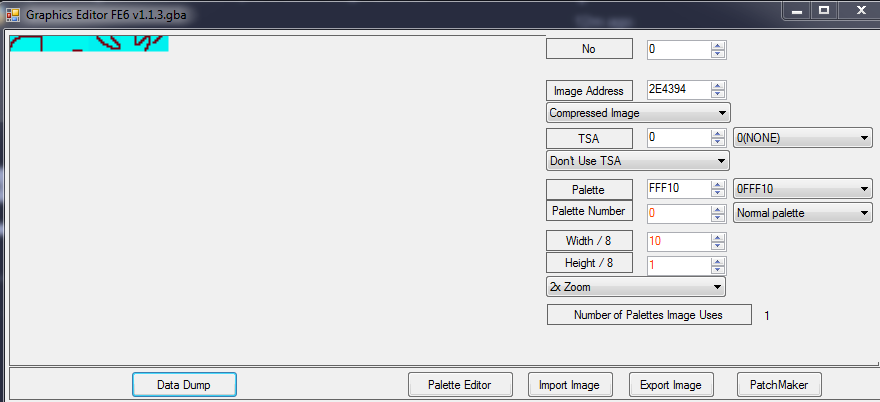This screenshot has height=402, width=880.
Task: Click the Image Address input field
Action: pyautogui.click(x=678, y=90)
